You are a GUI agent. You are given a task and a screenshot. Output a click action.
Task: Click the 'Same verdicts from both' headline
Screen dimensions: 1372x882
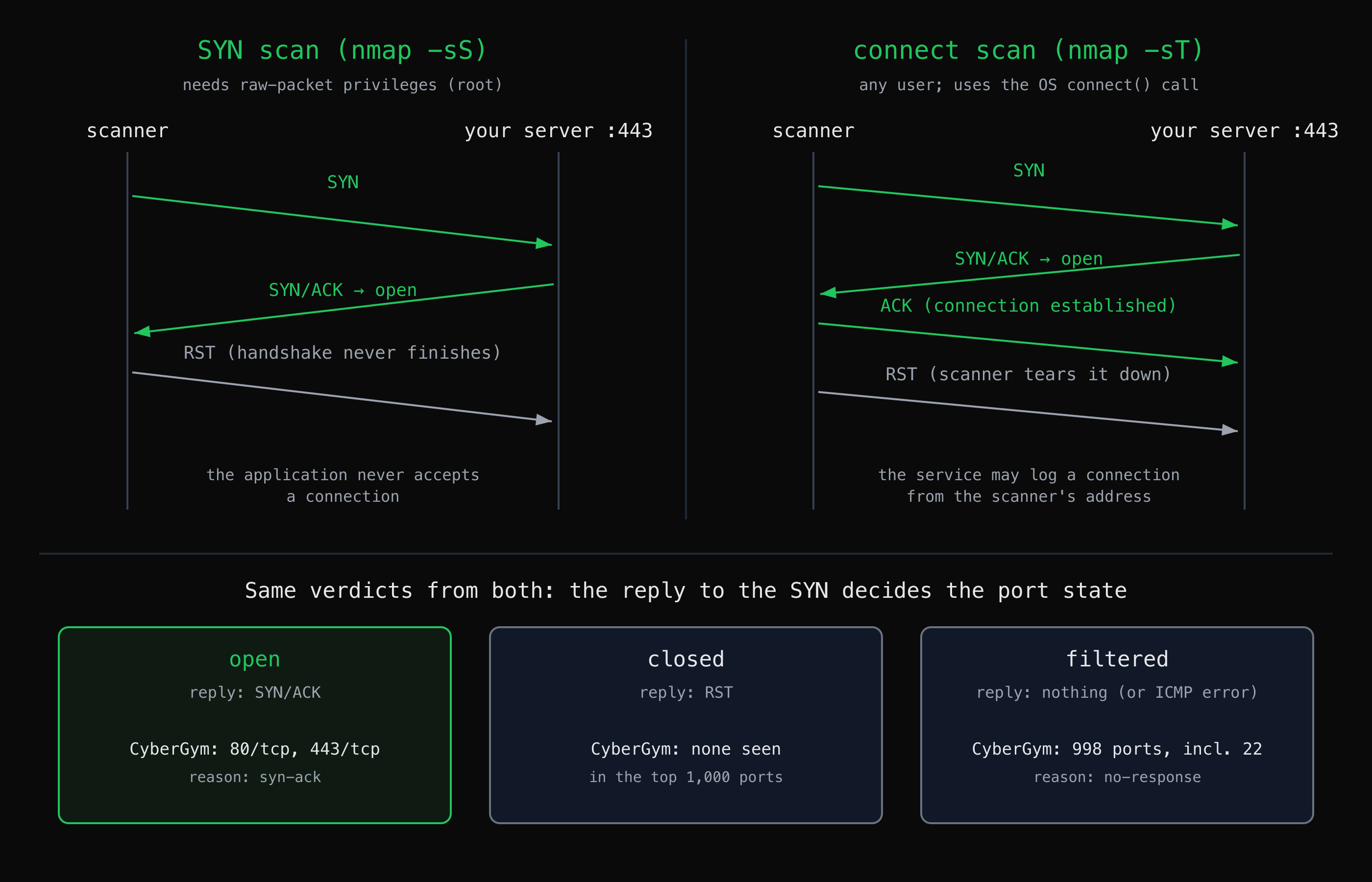point(686,590)
